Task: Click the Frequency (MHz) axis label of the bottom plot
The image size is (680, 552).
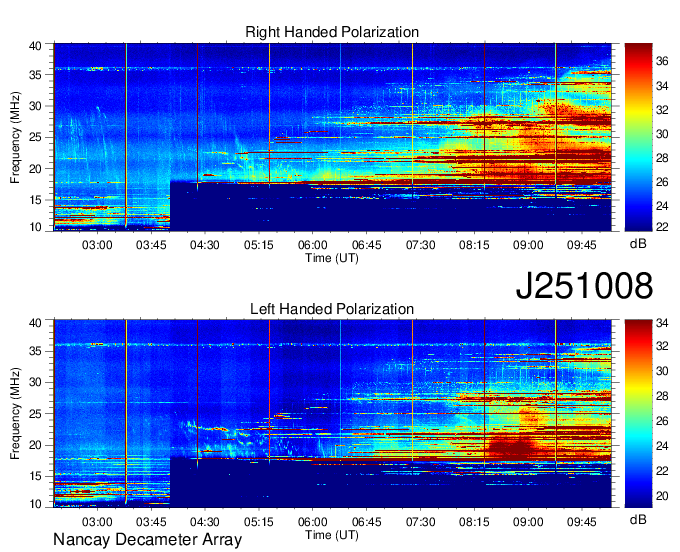Action: (x=17, y=413)
